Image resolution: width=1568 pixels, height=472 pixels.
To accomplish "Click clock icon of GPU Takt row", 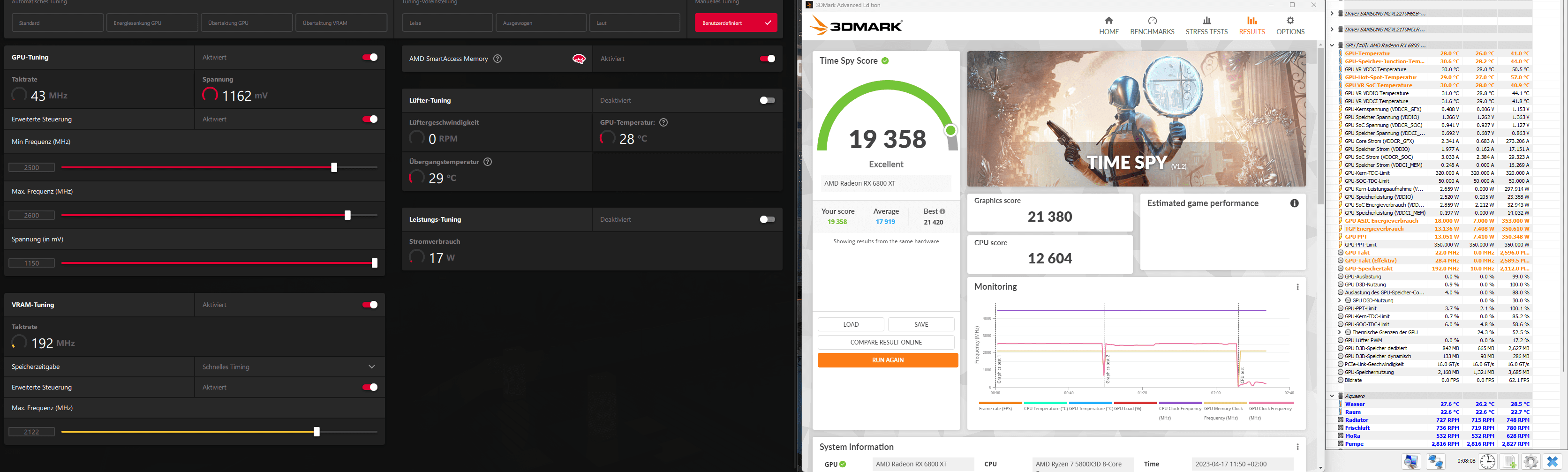I will (x=1340, y=253).
